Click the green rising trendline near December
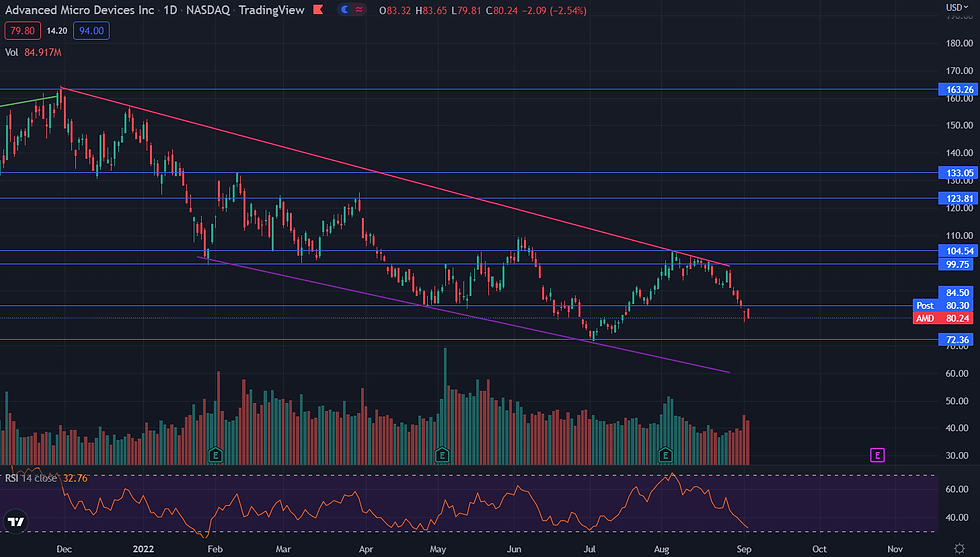The height and width of the screenshot is (557, 980). [x=28, y=101]
